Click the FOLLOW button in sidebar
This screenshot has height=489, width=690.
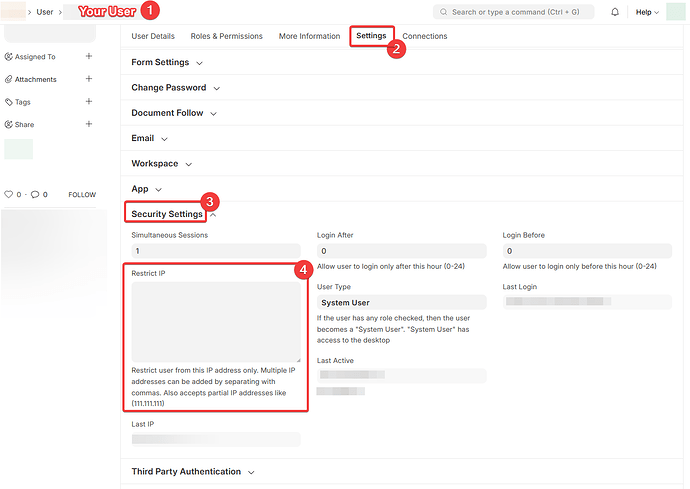tap(82, 195)
